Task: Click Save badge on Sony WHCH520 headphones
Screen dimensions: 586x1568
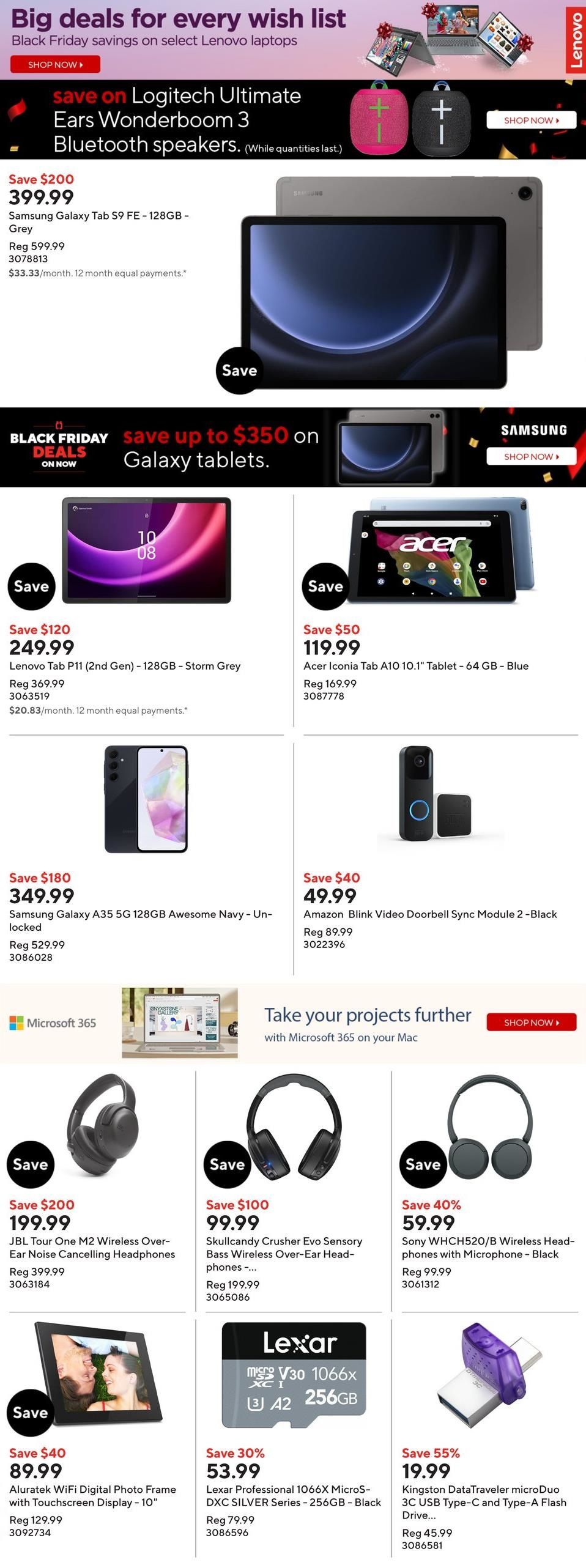Action: click(x=423, y=1164)
